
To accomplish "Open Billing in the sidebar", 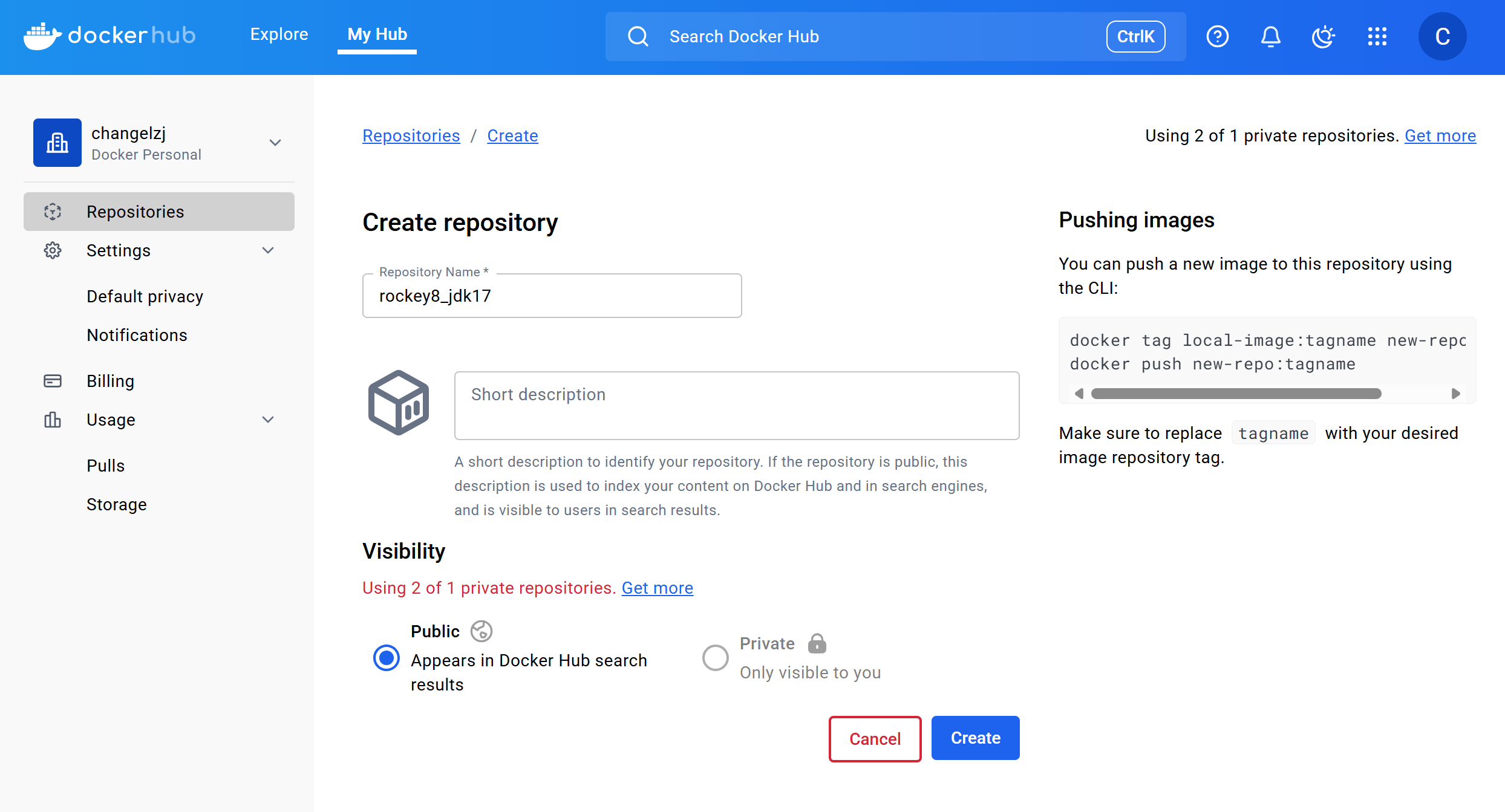I will pos(111,381).
